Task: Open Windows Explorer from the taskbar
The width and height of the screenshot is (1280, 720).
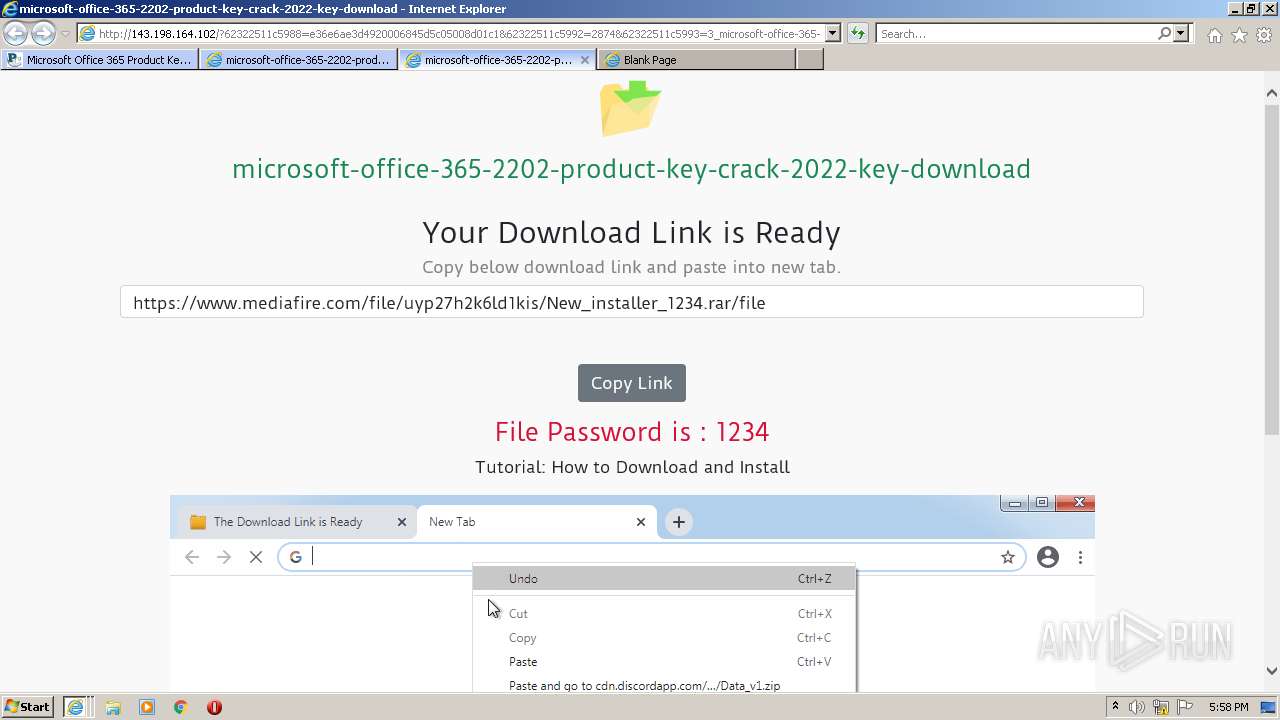Action: 113,707
